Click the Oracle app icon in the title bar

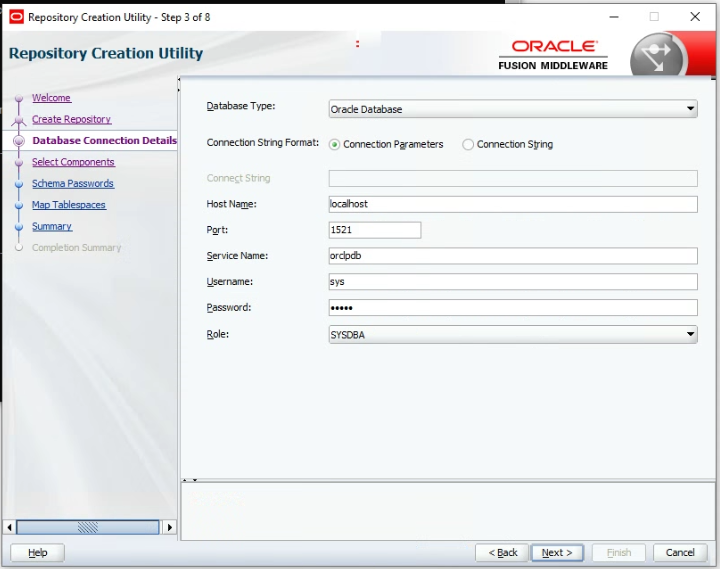tap(16, 17)
